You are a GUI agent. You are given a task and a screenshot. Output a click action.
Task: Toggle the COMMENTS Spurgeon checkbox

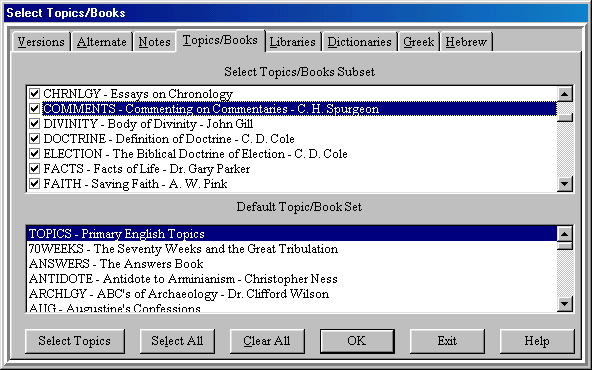[x=34, y=109]
